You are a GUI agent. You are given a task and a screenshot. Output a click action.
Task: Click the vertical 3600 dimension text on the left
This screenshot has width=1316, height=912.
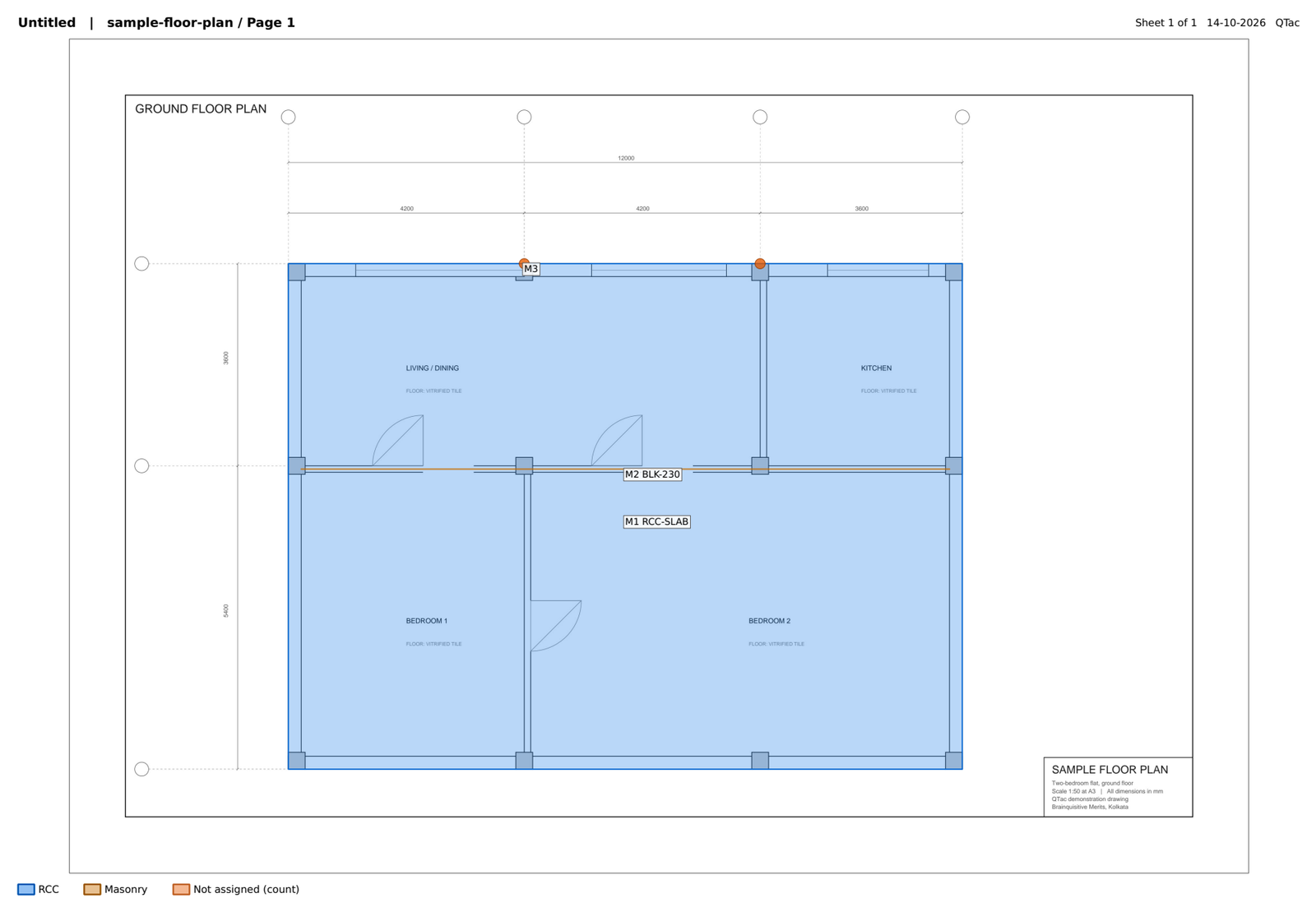coord(226,359)
